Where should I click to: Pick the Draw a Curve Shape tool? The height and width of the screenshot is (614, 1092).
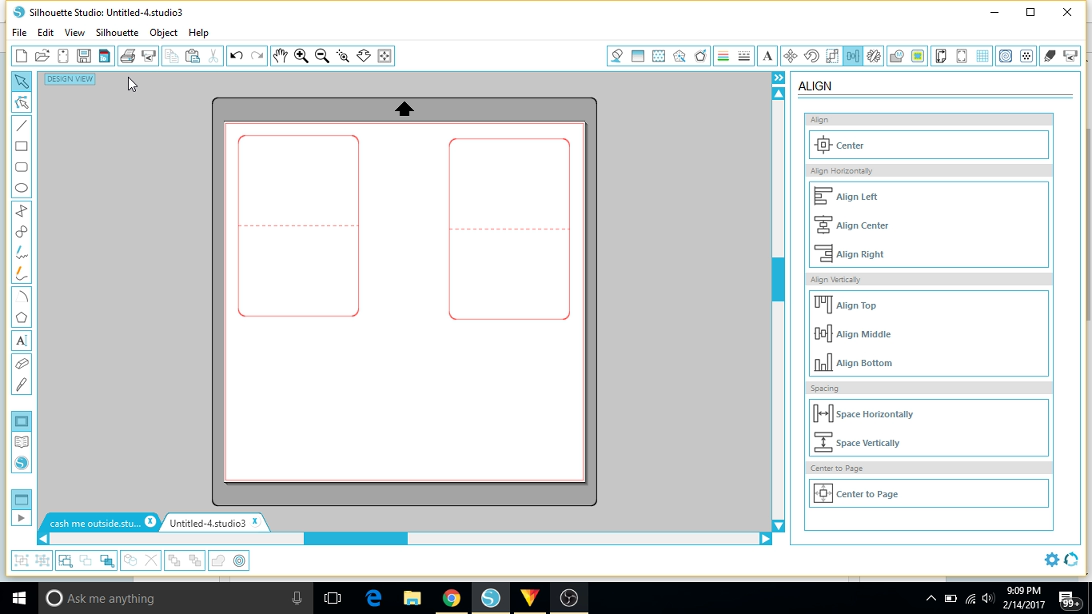coord(22,232)
